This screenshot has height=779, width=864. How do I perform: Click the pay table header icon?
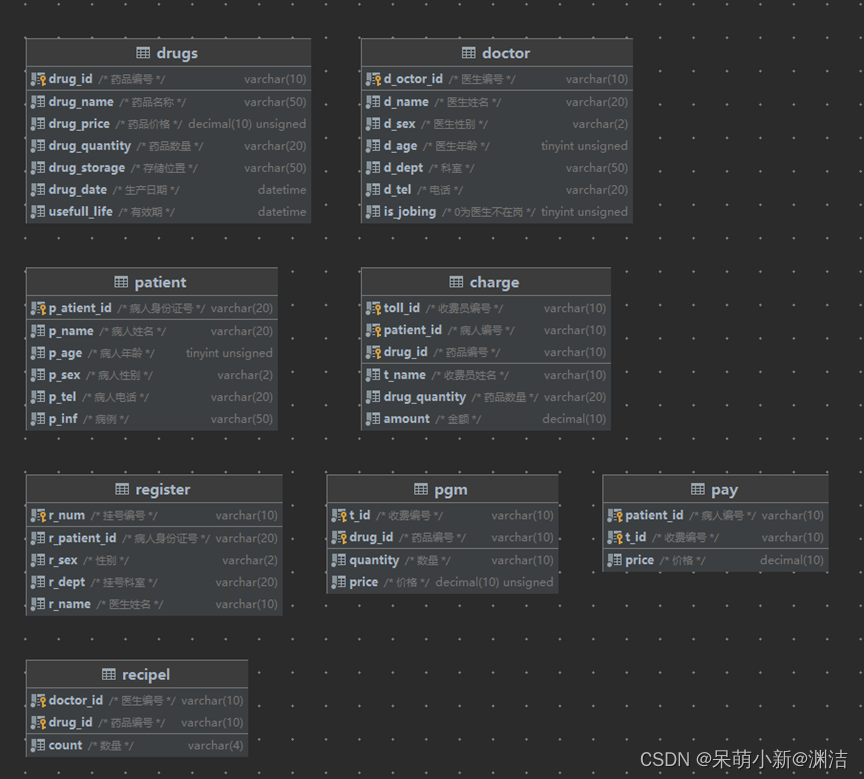coord(698,489)
